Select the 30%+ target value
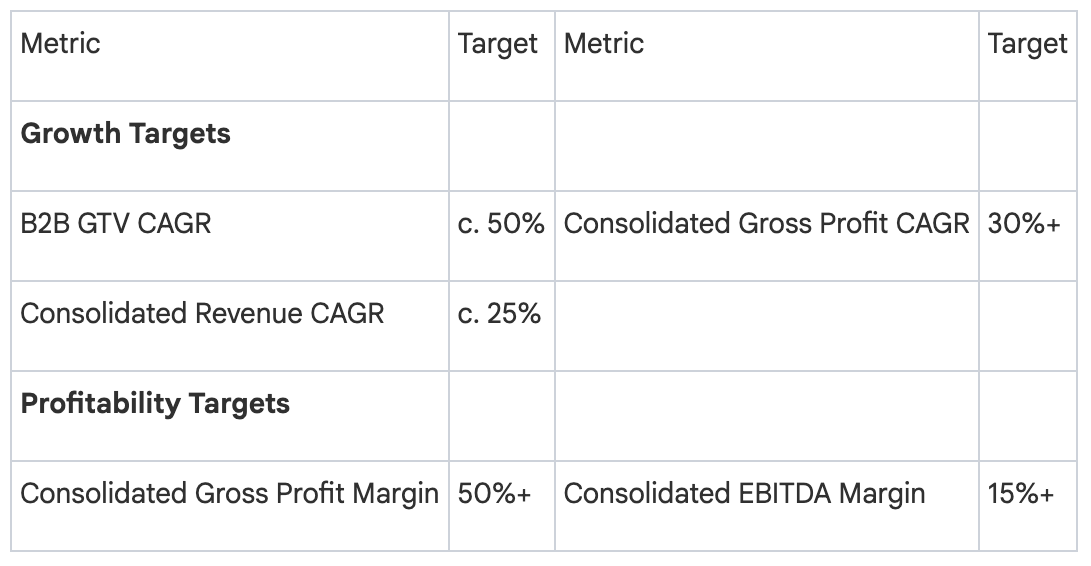This screenshot has height=566, width=1091. [x=1023, y=224]
